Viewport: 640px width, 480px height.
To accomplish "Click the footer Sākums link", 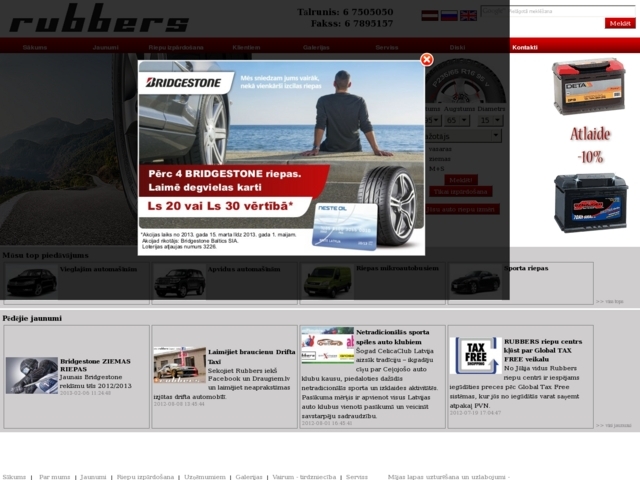I will pos(14,477).
